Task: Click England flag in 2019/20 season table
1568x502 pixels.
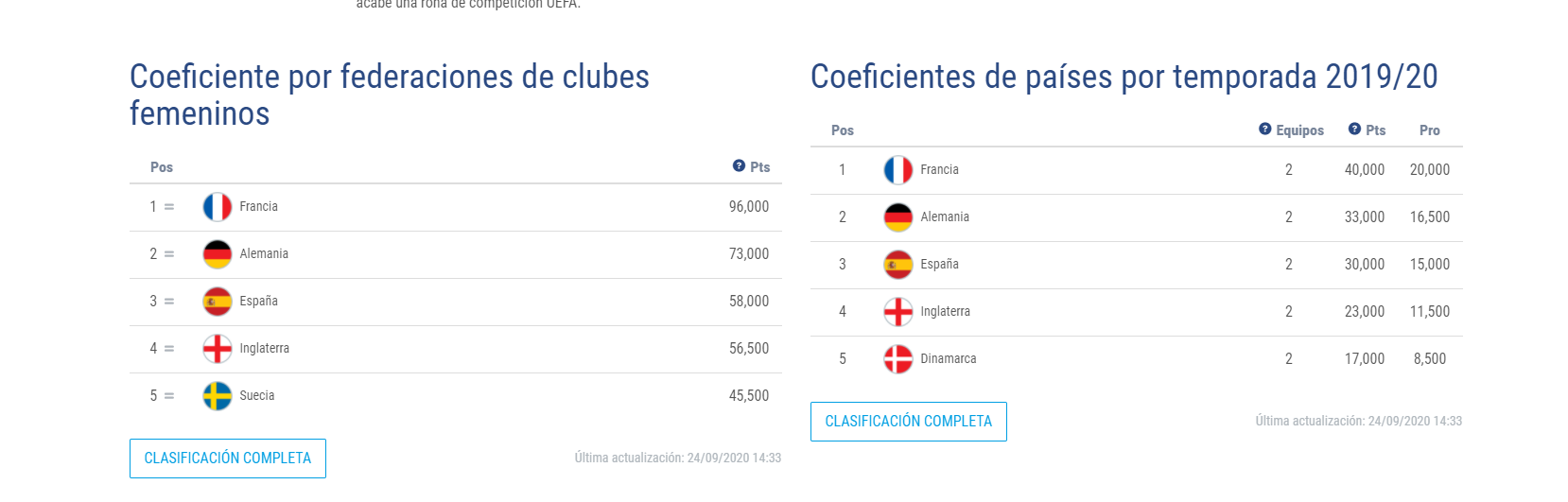Action: point(898,312)
